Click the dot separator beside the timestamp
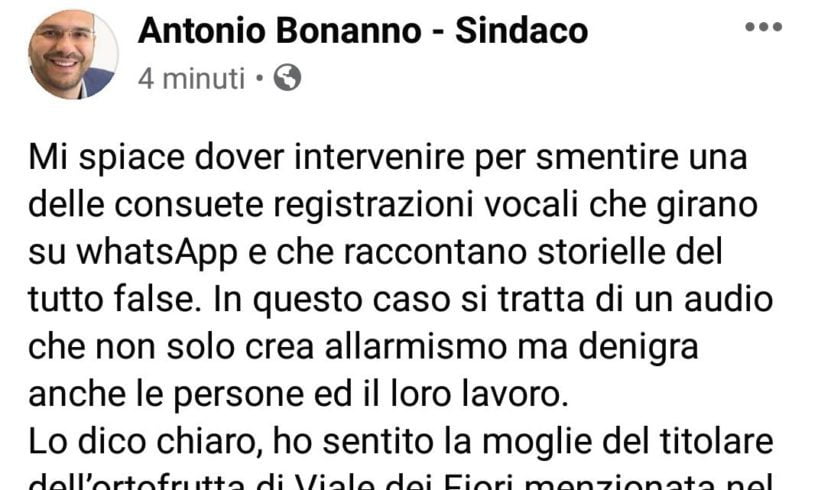Screen dimensions: 818x490 259,79
